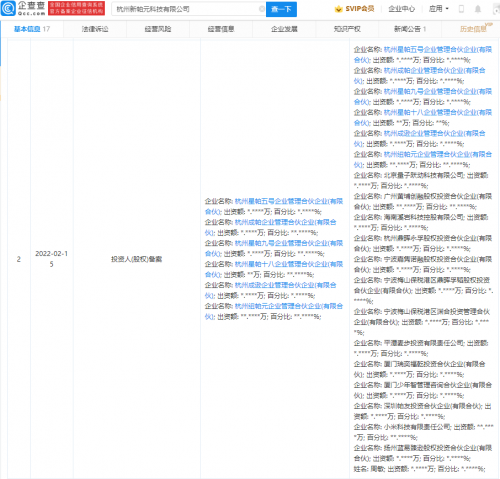Select the 基本信息 17 tab
This screenshot has width=500, height=479.
[x=32, y=29]
